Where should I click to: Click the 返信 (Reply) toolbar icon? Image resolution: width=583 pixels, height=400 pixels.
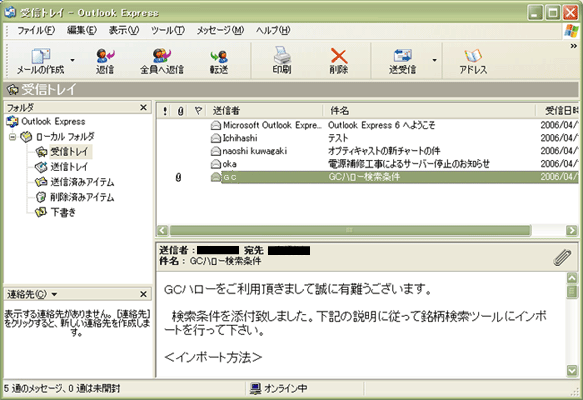click(105, 56)
